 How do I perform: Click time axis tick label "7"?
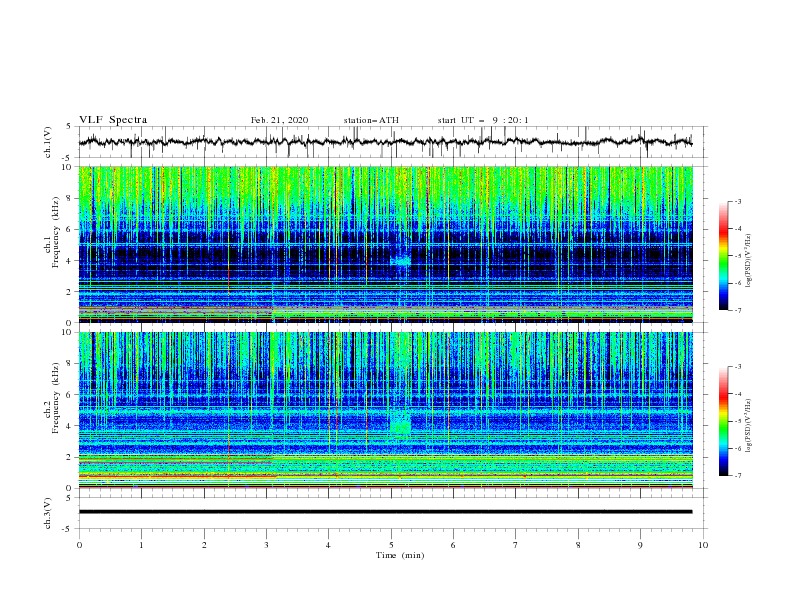(516, 545)
